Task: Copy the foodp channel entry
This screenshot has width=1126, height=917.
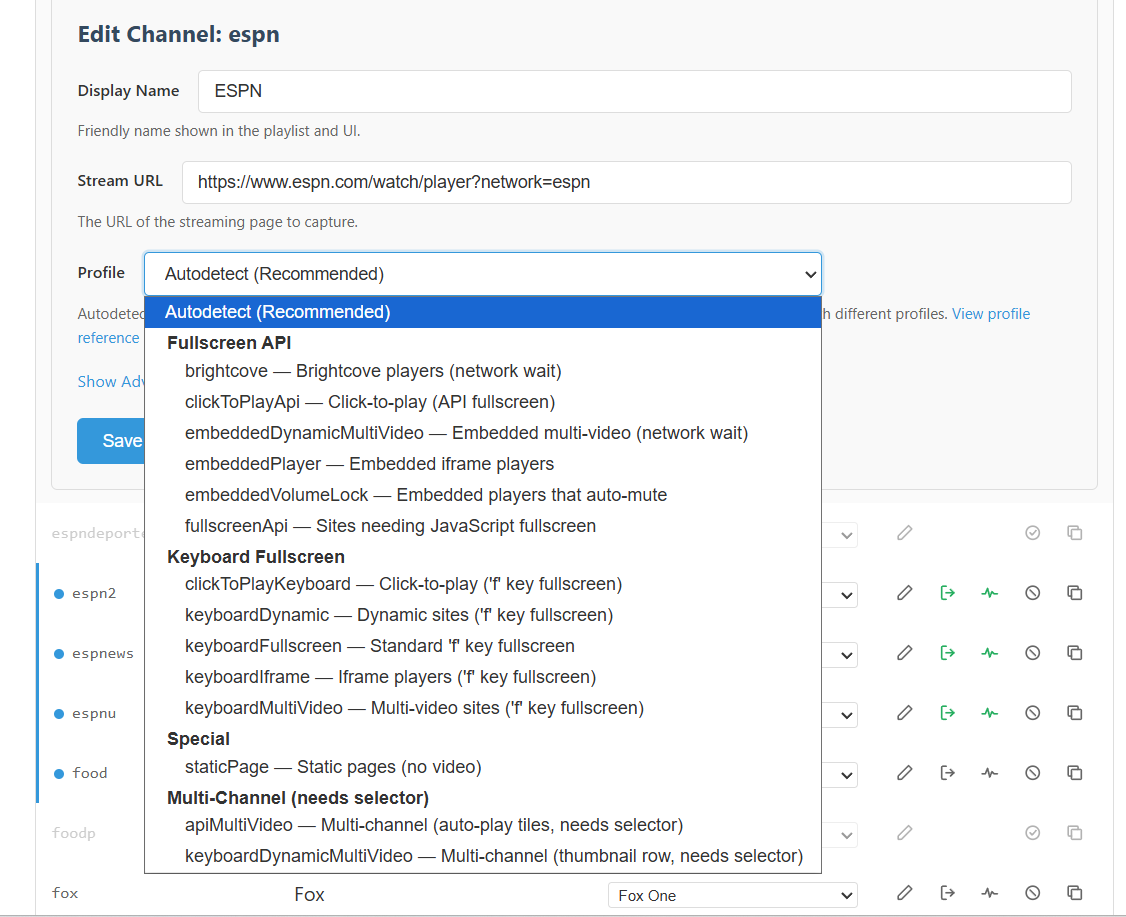Action: click(x=1074, y=832)
